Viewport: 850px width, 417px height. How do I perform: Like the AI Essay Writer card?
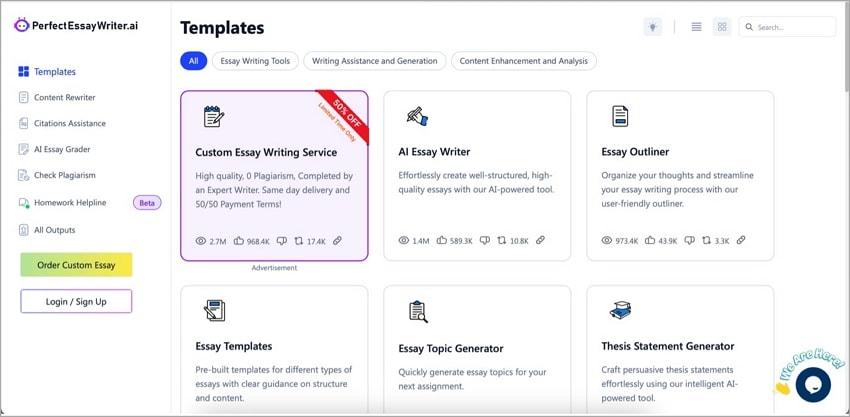[x=441, y=240]
